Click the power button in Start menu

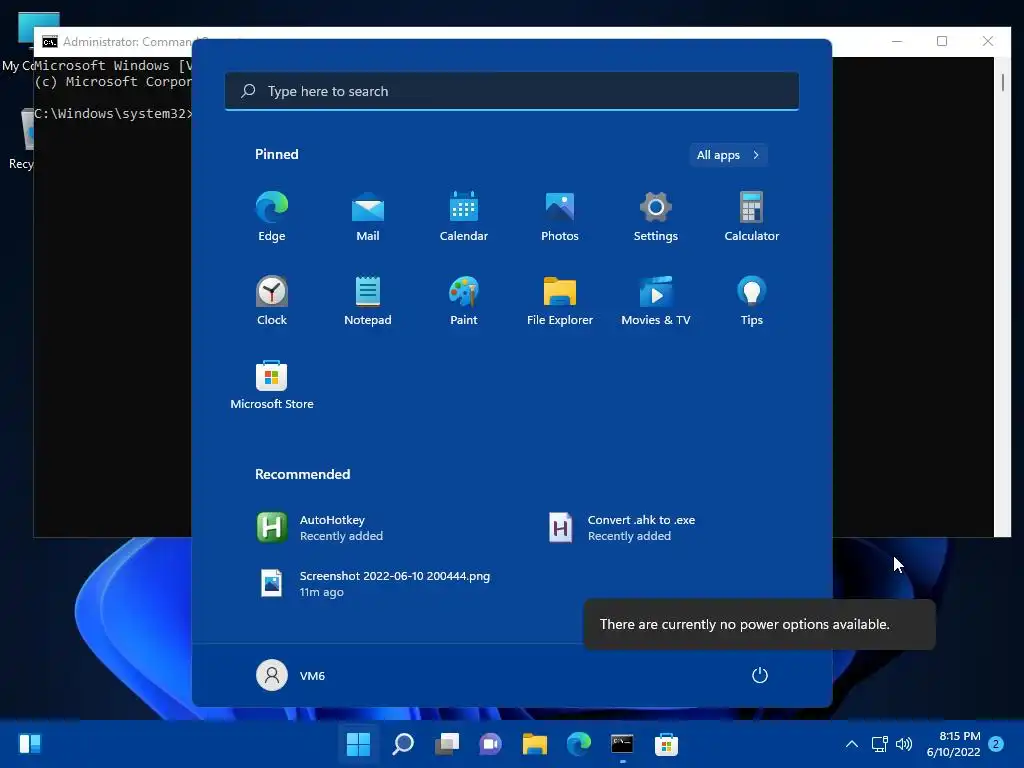click(760, 675)
